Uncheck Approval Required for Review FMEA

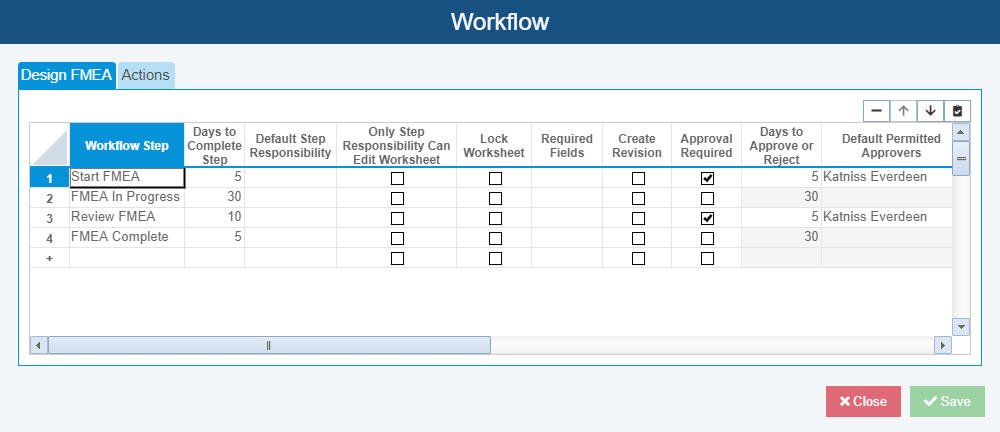pos(707,218)
